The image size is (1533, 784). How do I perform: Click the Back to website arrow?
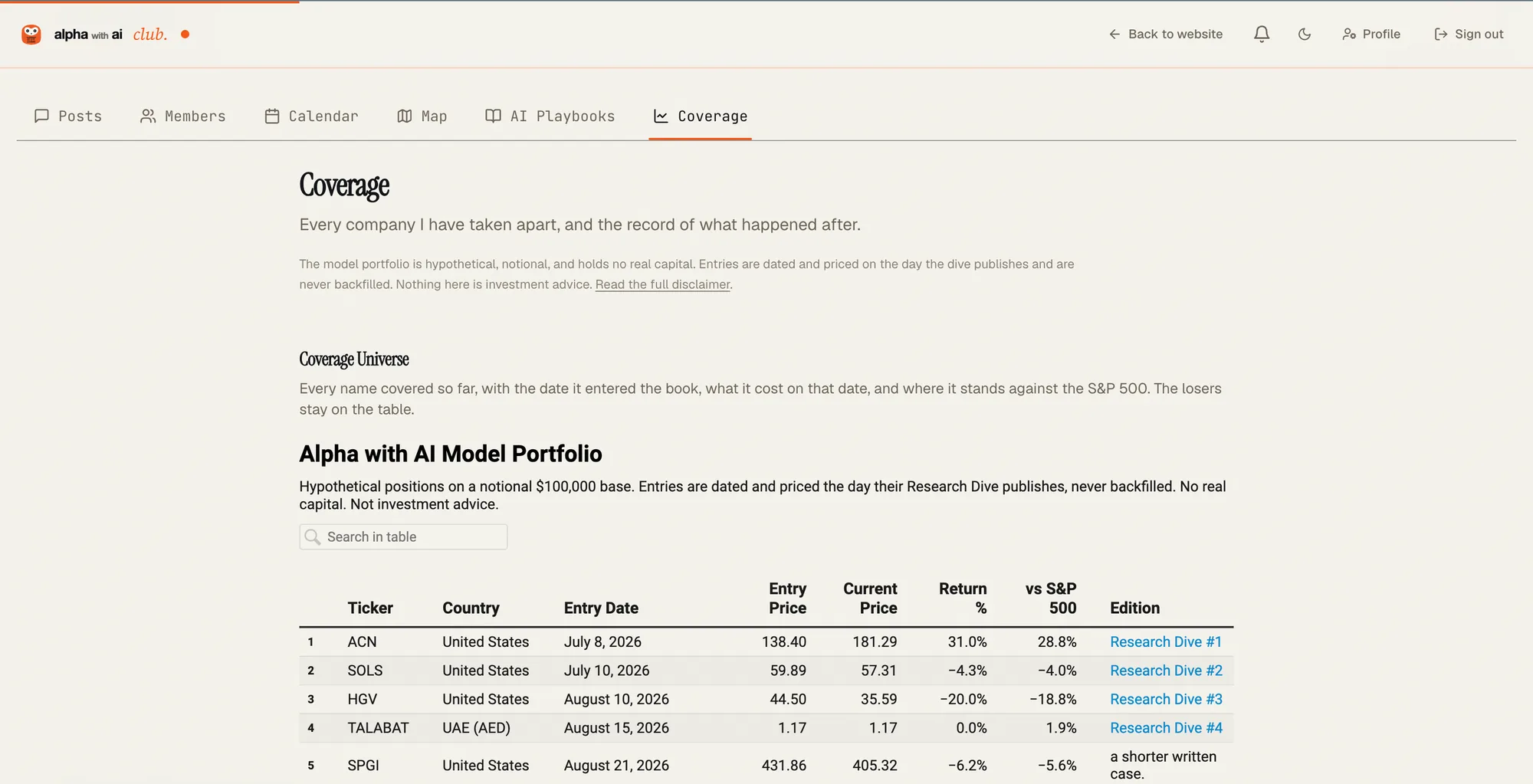1114,34
